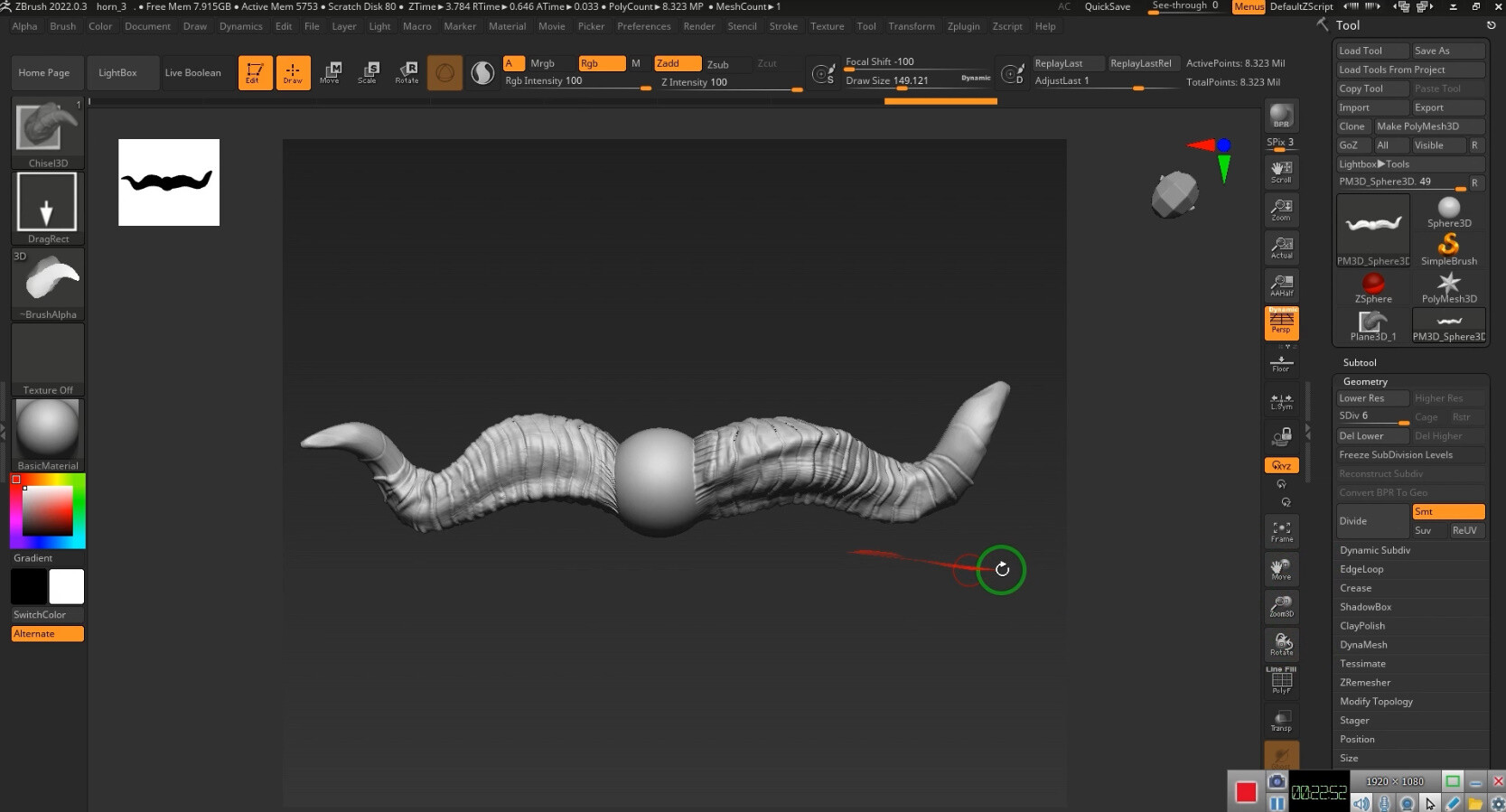The image size is (1506, 812).
Task: Pick the PolyMesh3D star tool icon
Action: (1448, 286)
